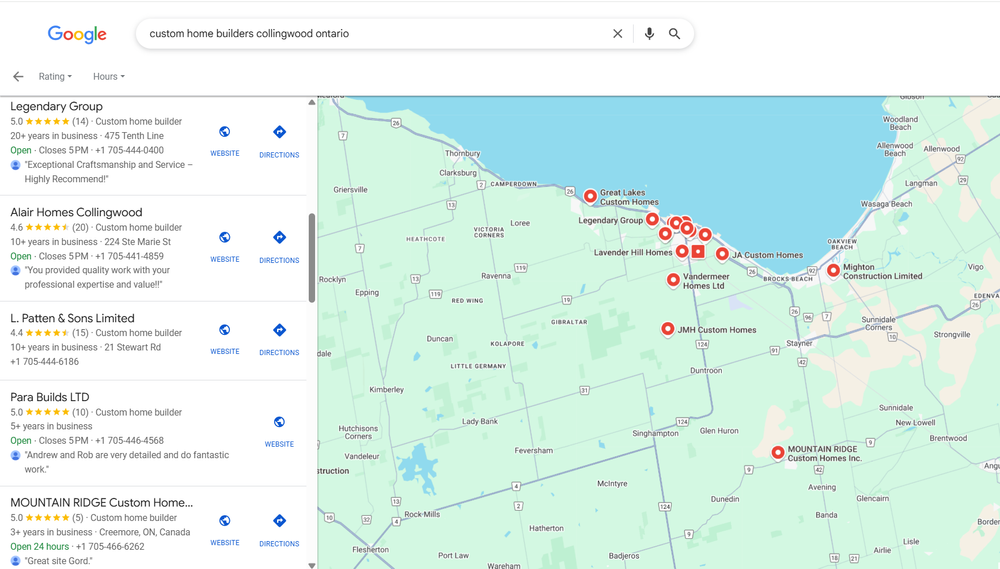Select the Legendary Group map pin

(x=652, y=219)
